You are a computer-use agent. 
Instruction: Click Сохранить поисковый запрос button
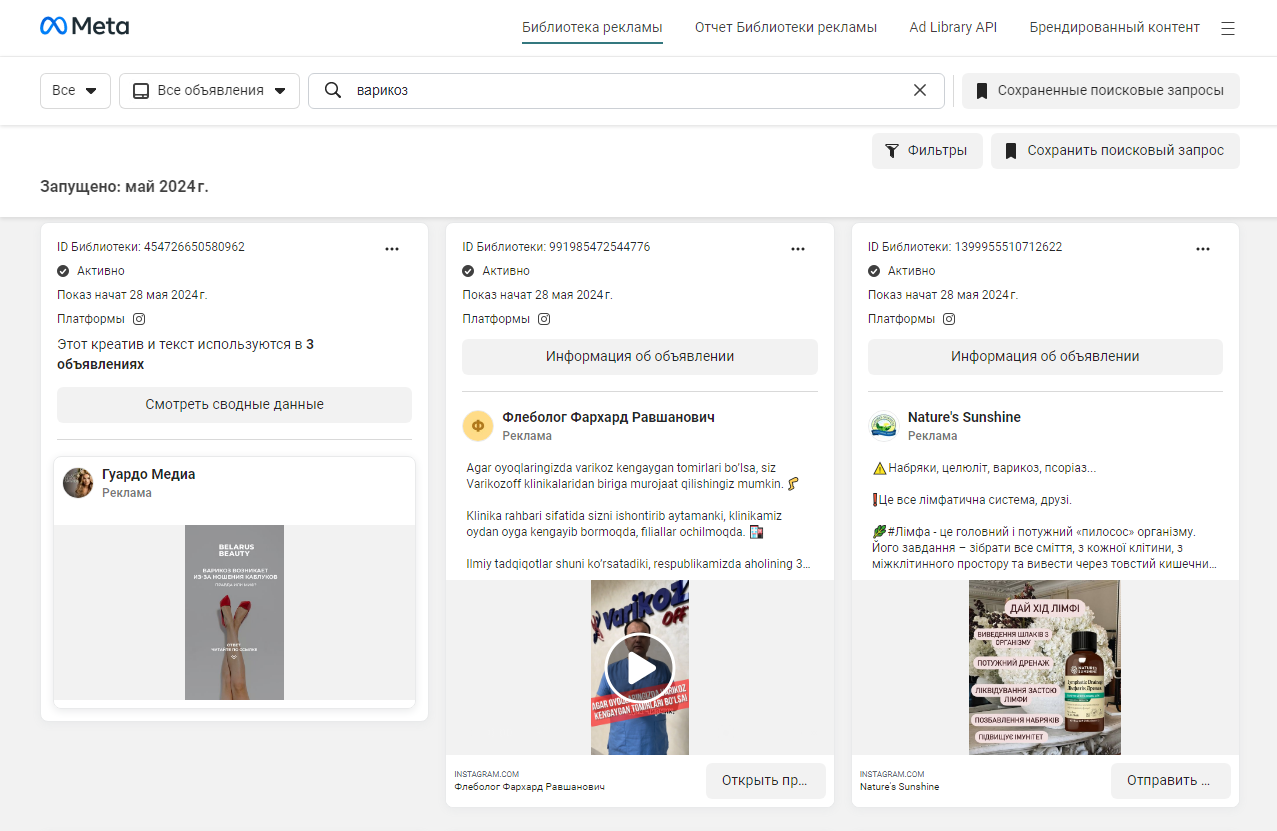coord(1115,151)
